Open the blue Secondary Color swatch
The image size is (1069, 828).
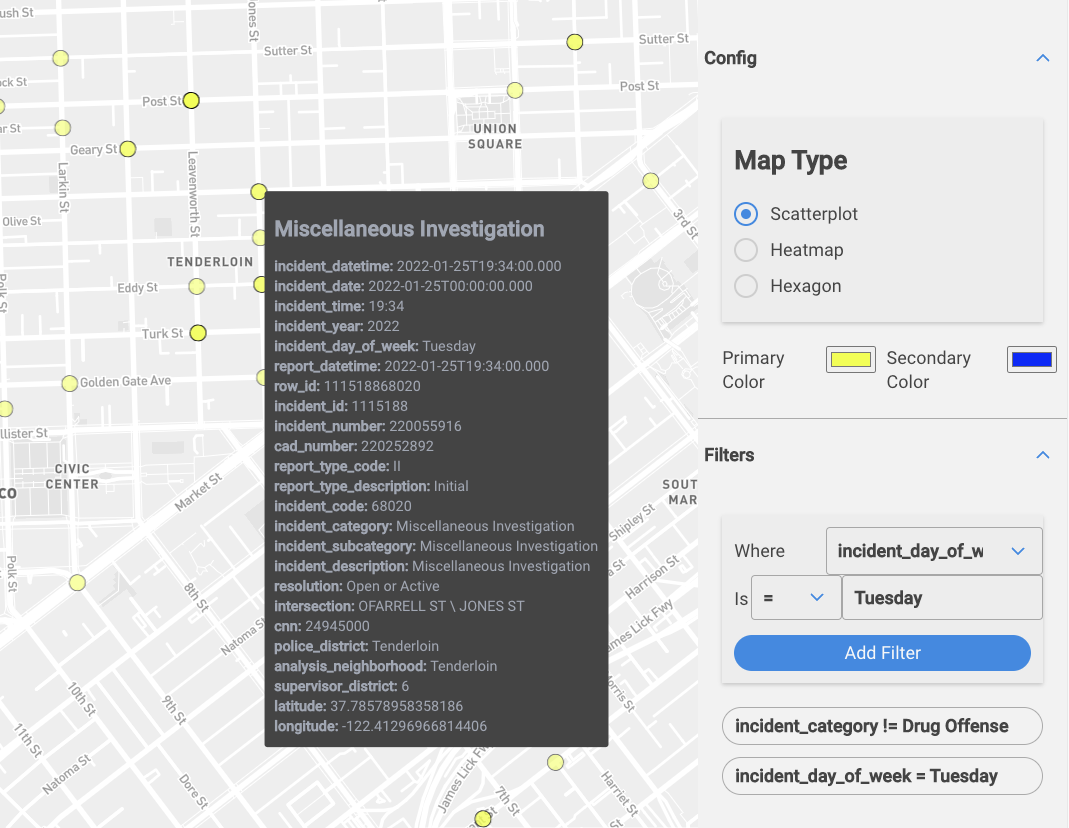click(1032, 359)
